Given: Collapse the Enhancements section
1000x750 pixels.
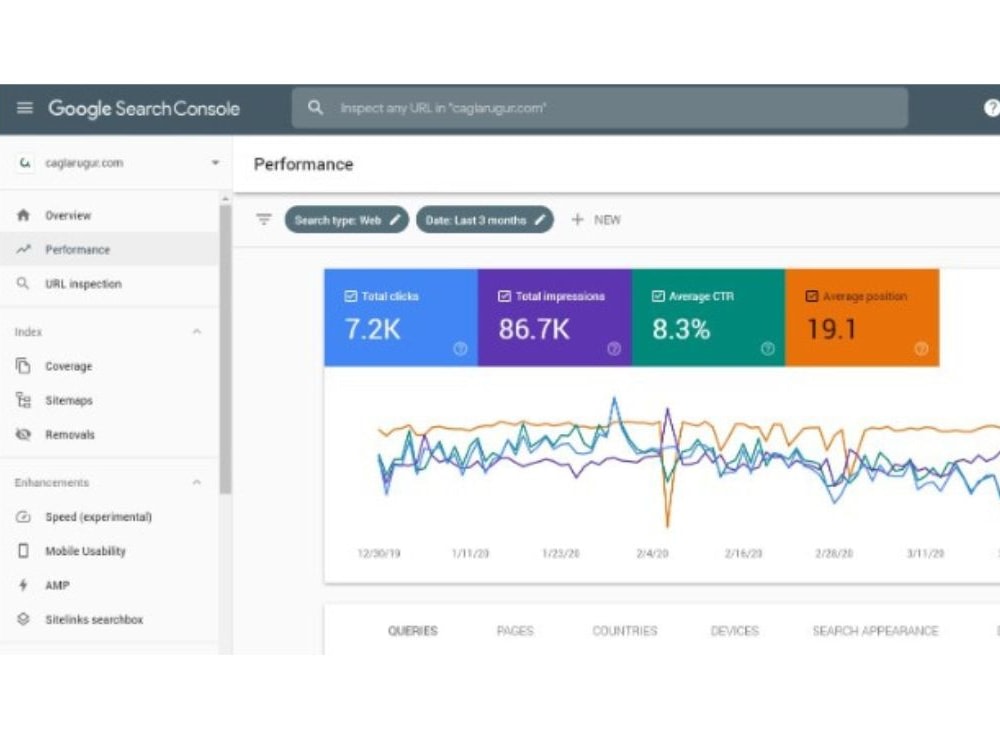Looking at the screenshot, I should pyautogui.click(x=197, y=482).
